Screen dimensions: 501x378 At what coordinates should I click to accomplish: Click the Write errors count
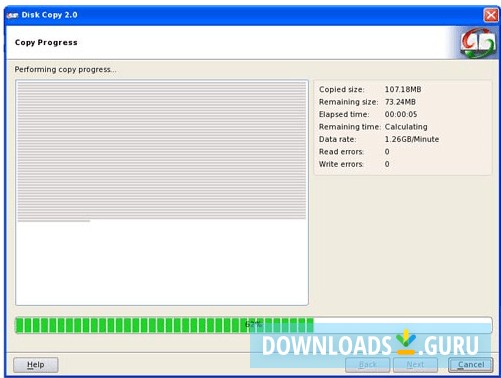(387, 164)
